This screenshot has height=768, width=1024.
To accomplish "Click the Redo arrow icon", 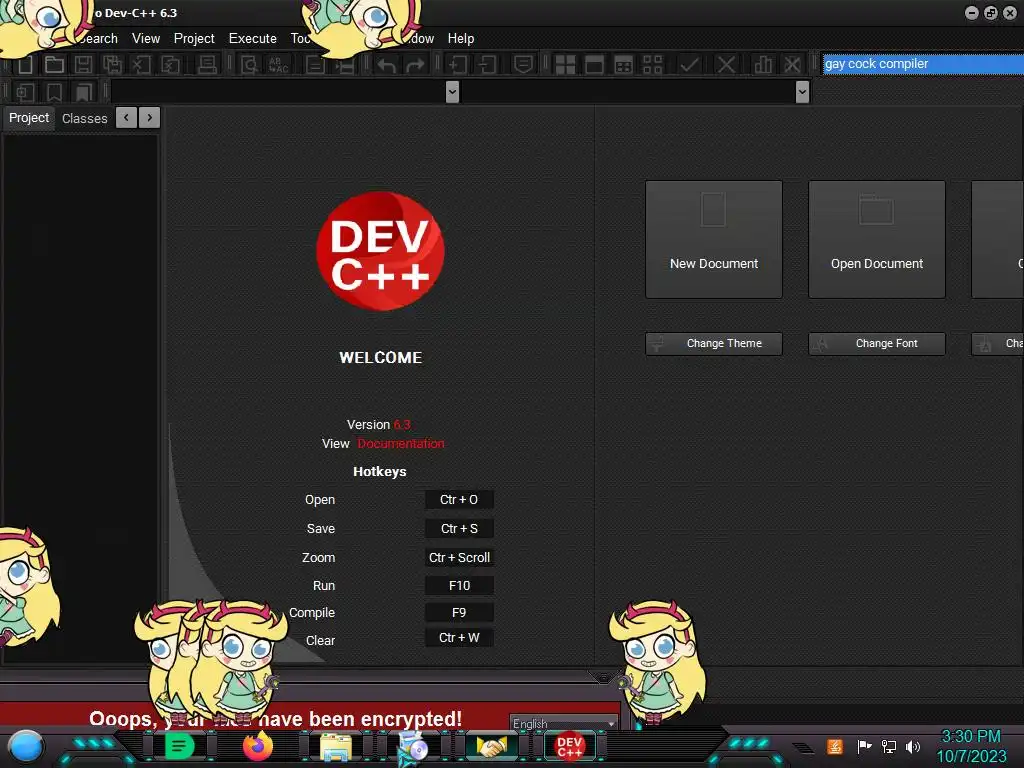I will coord(415,64).
